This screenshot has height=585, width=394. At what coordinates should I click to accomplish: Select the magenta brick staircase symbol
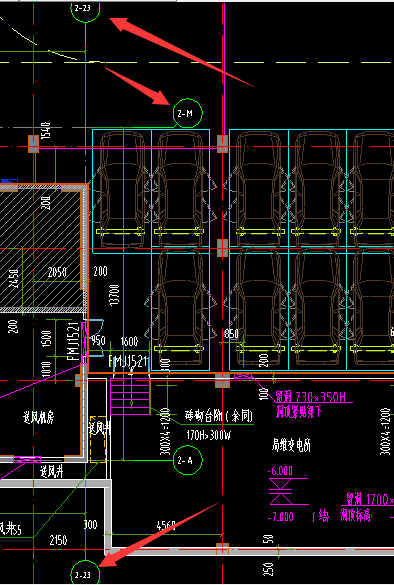pos(130,396)
